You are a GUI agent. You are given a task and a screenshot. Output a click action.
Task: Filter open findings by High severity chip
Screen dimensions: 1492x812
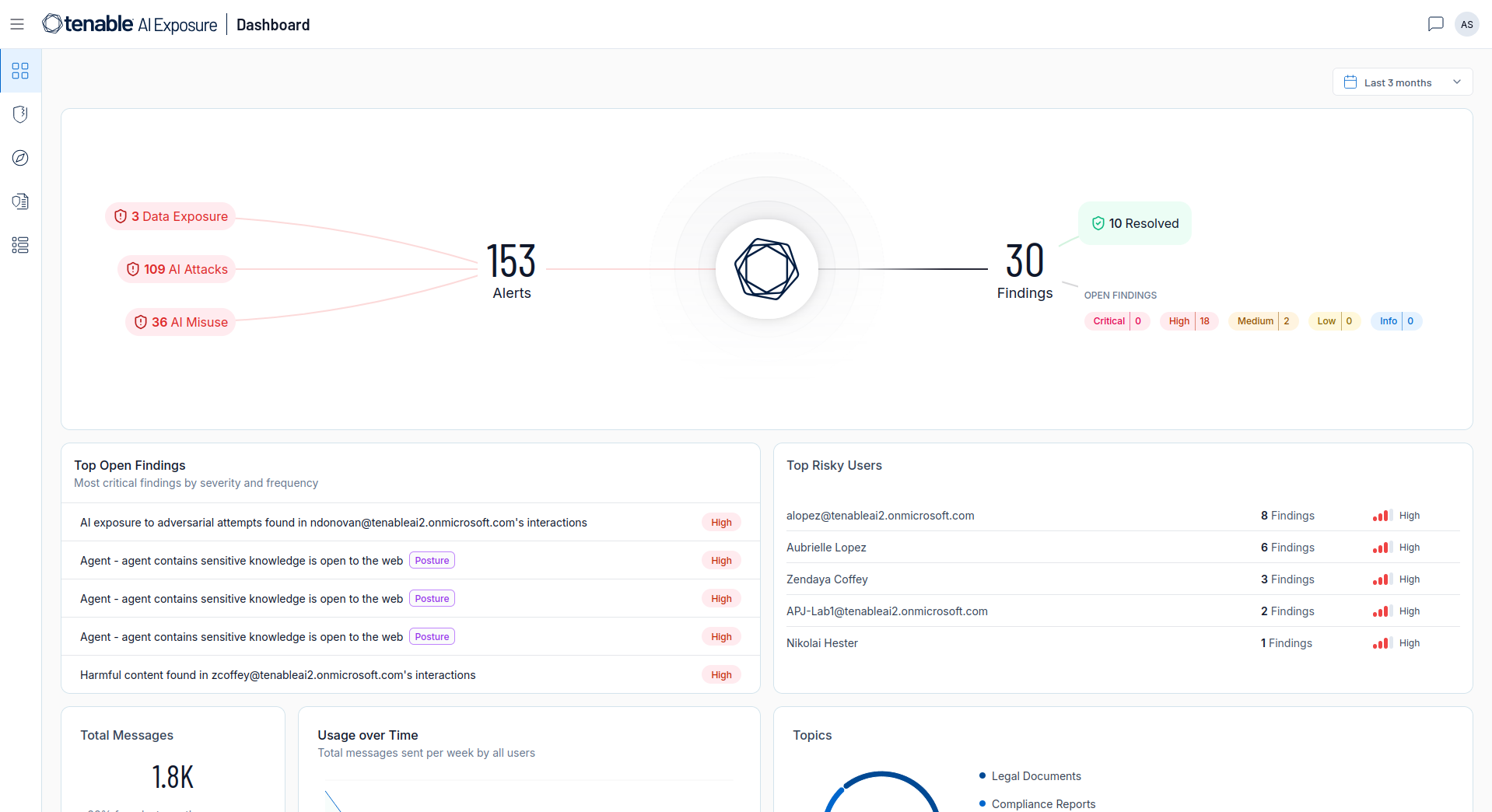[1189, 321]
